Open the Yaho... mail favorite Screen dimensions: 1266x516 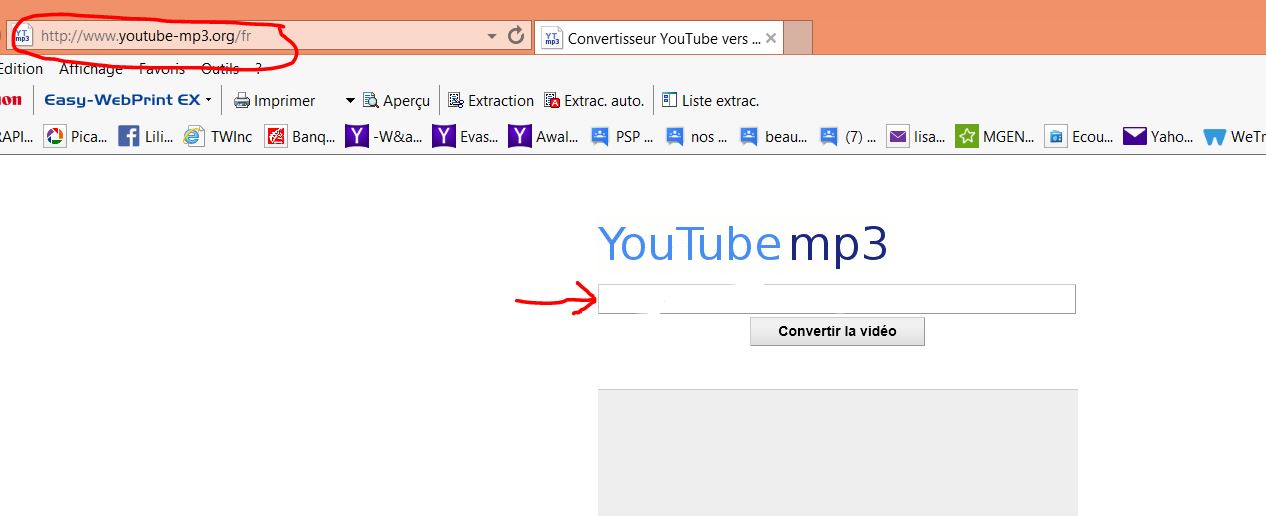click(x=1158, y=136)
